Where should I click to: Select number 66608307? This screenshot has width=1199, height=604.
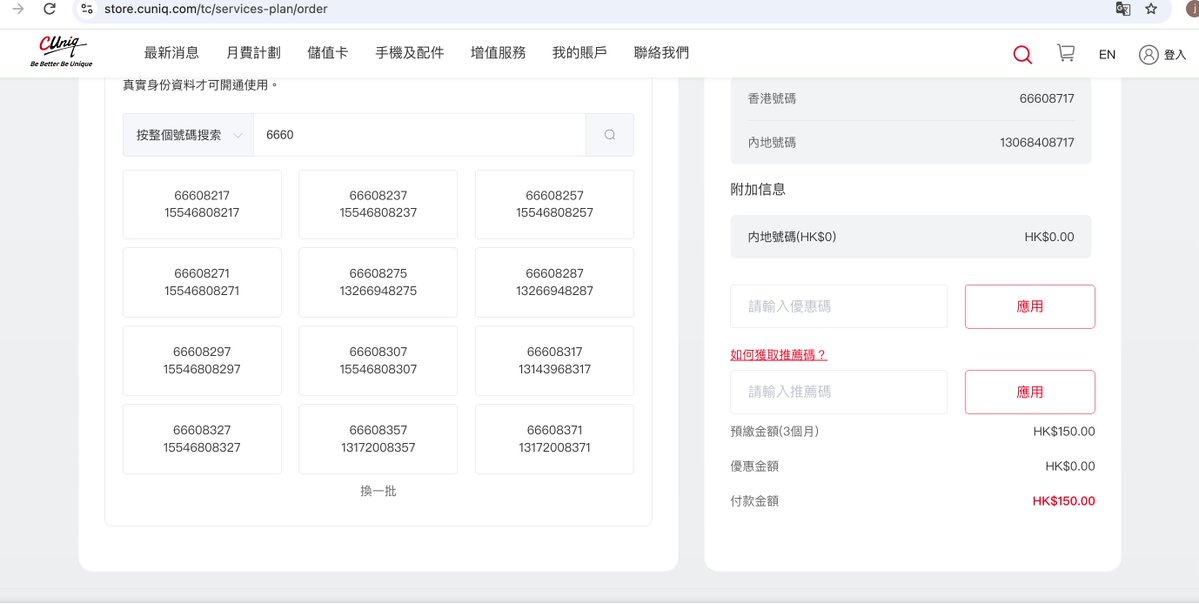click(378, 361)
